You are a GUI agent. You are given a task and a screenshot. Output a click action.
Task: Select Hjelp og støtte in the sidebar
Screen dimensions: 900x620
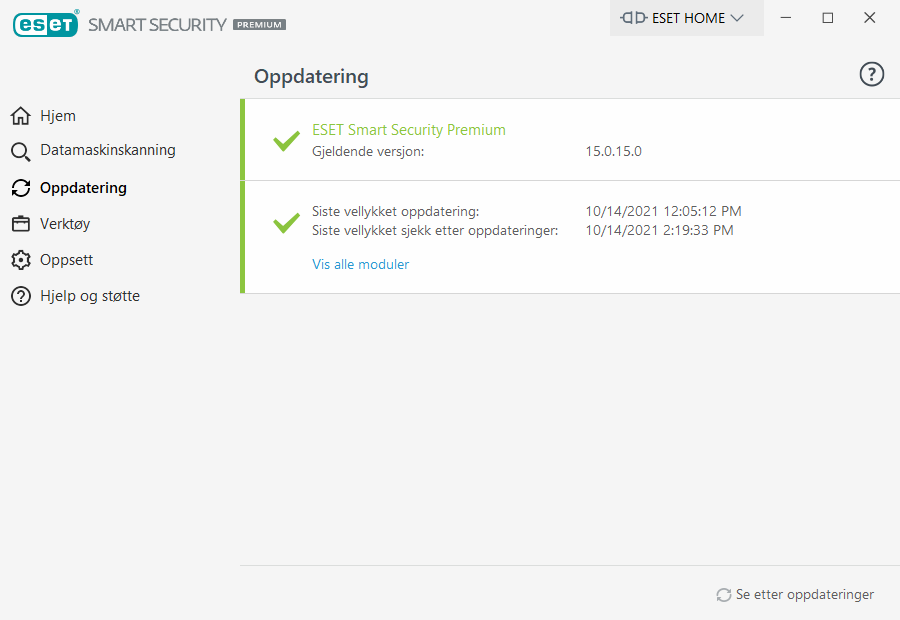(90, 296)
